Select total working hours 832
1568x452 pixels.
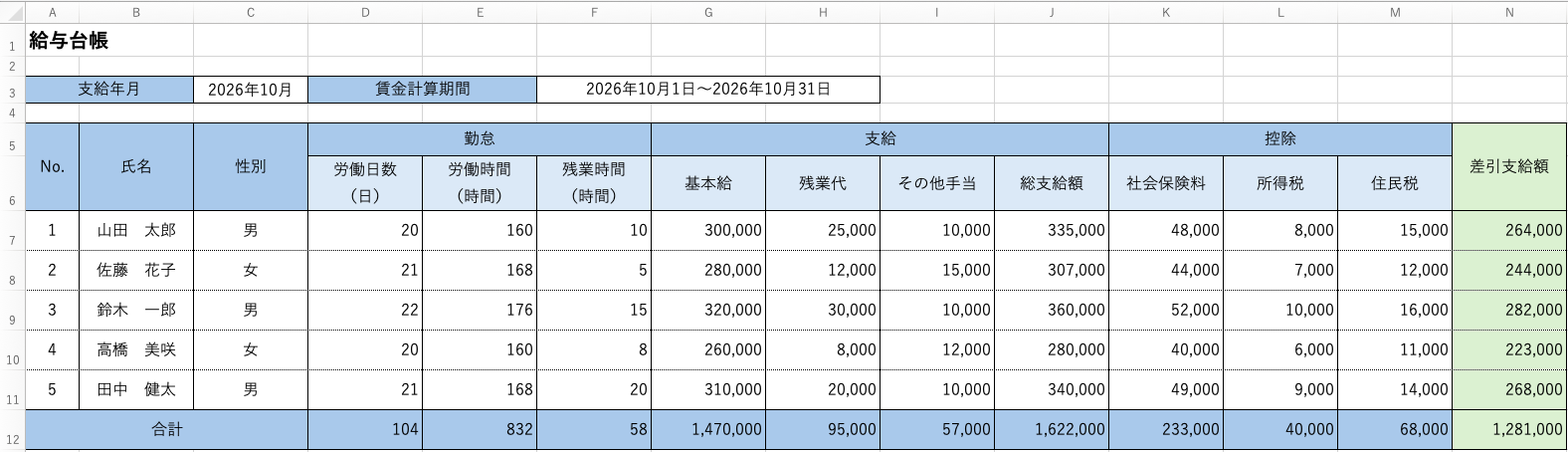click(480, 430)
